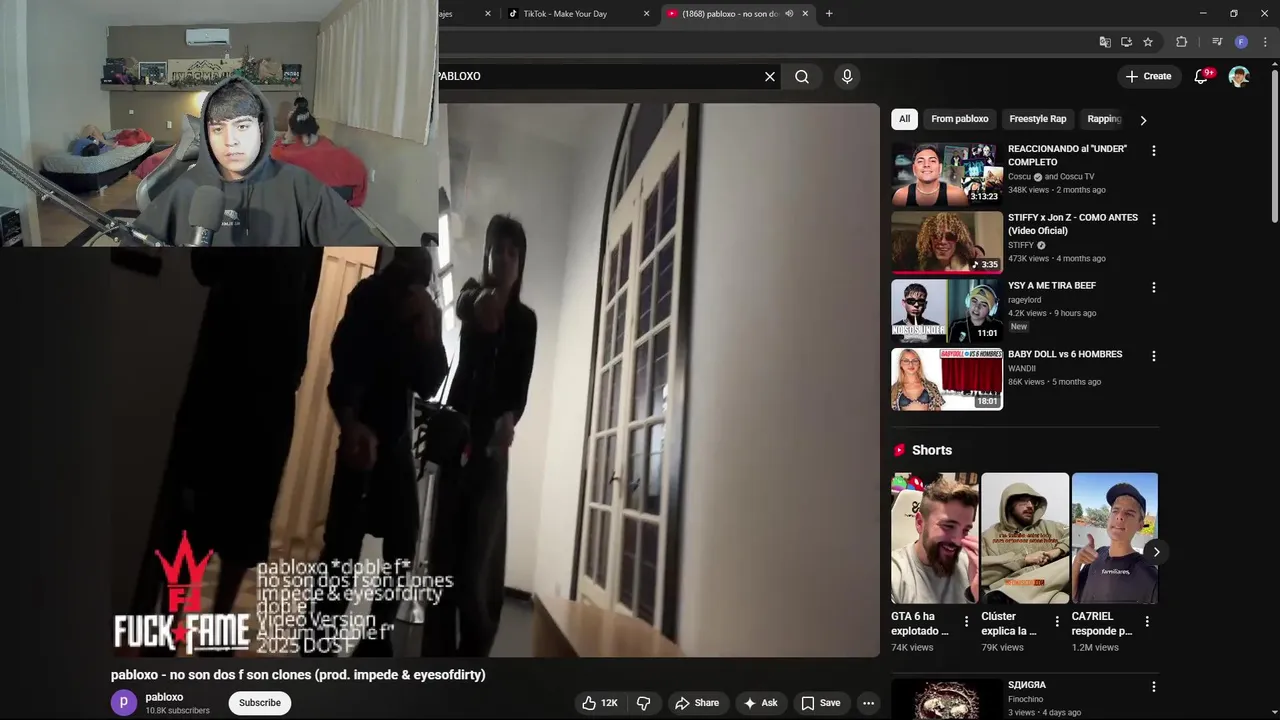Select the From pabloxo filter chip
This screenshot has width=1280, height=720.
coord(959,119)
